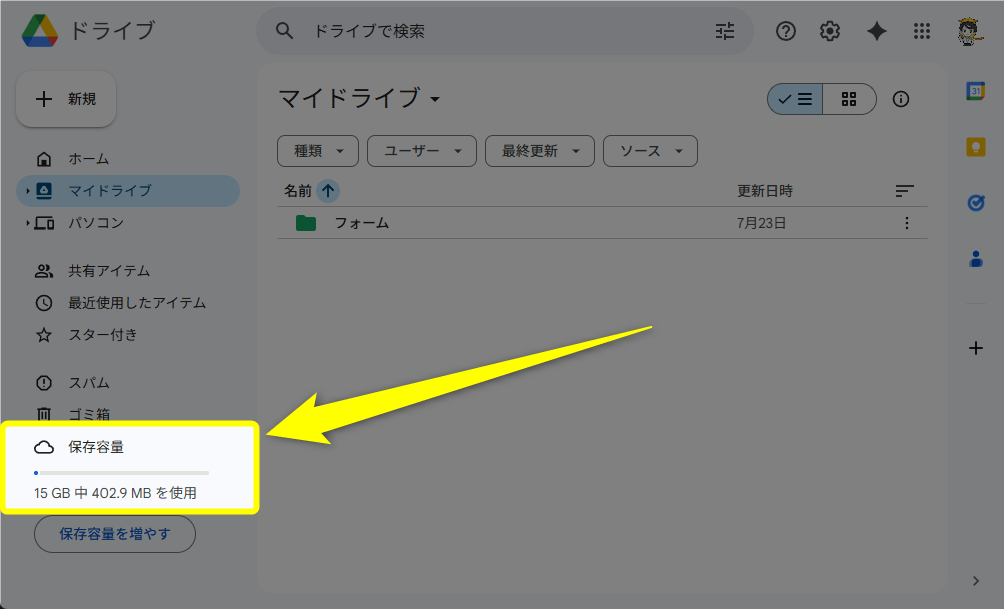This screenshot has width=1004, height=609.
Task: Toggle the name column sort direction arrow
Action: click(x=328, y=190)
